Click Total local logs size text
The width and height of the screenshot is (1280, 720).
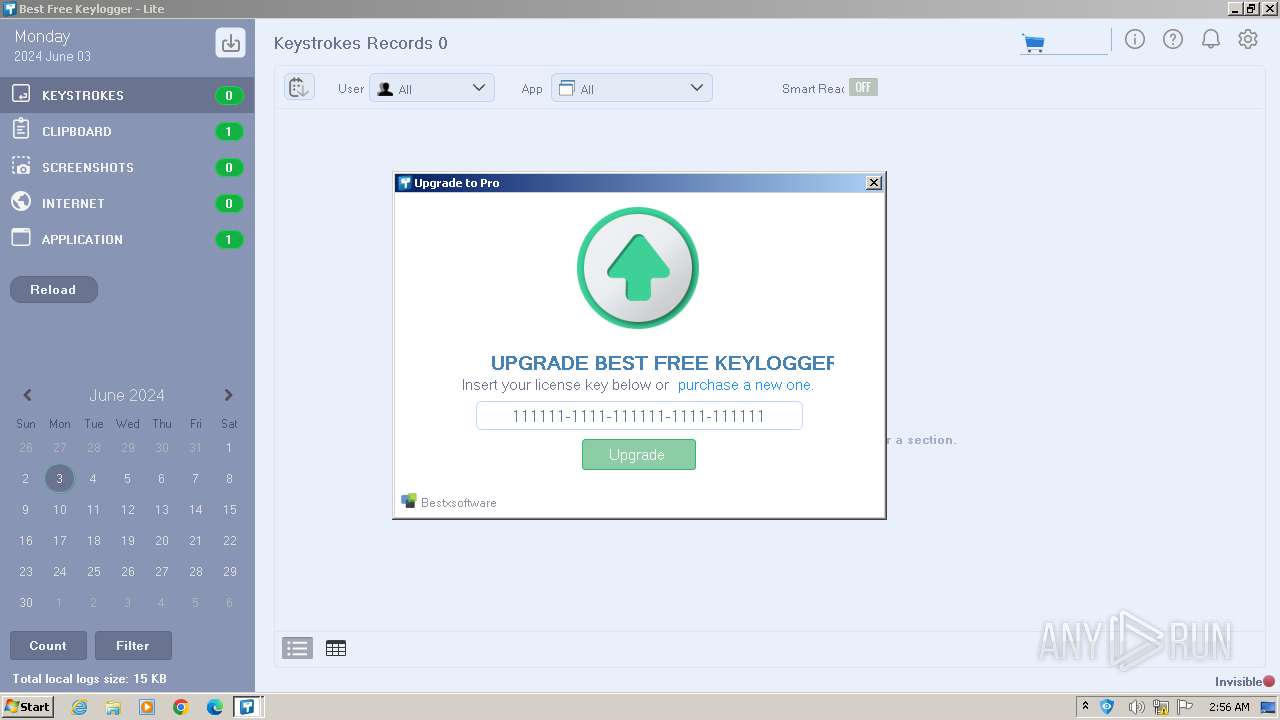click(90, 679)
